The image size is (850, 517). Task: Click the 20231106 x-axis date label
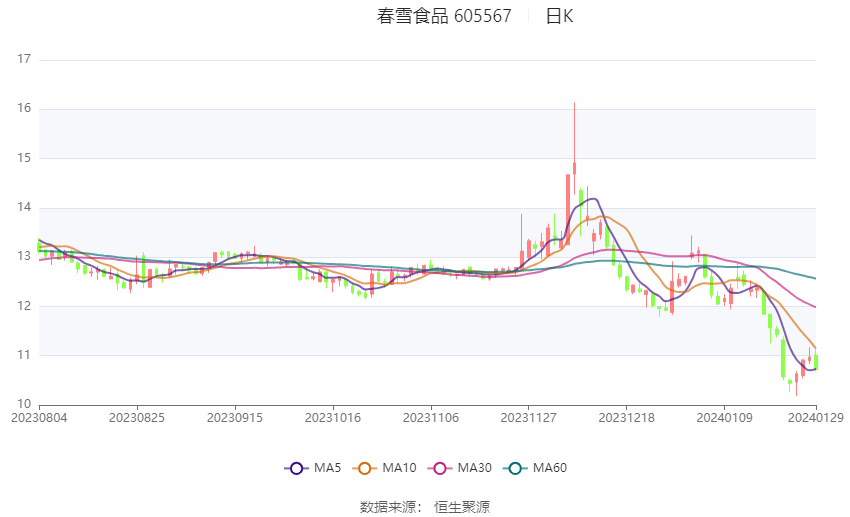coord(431,418)
